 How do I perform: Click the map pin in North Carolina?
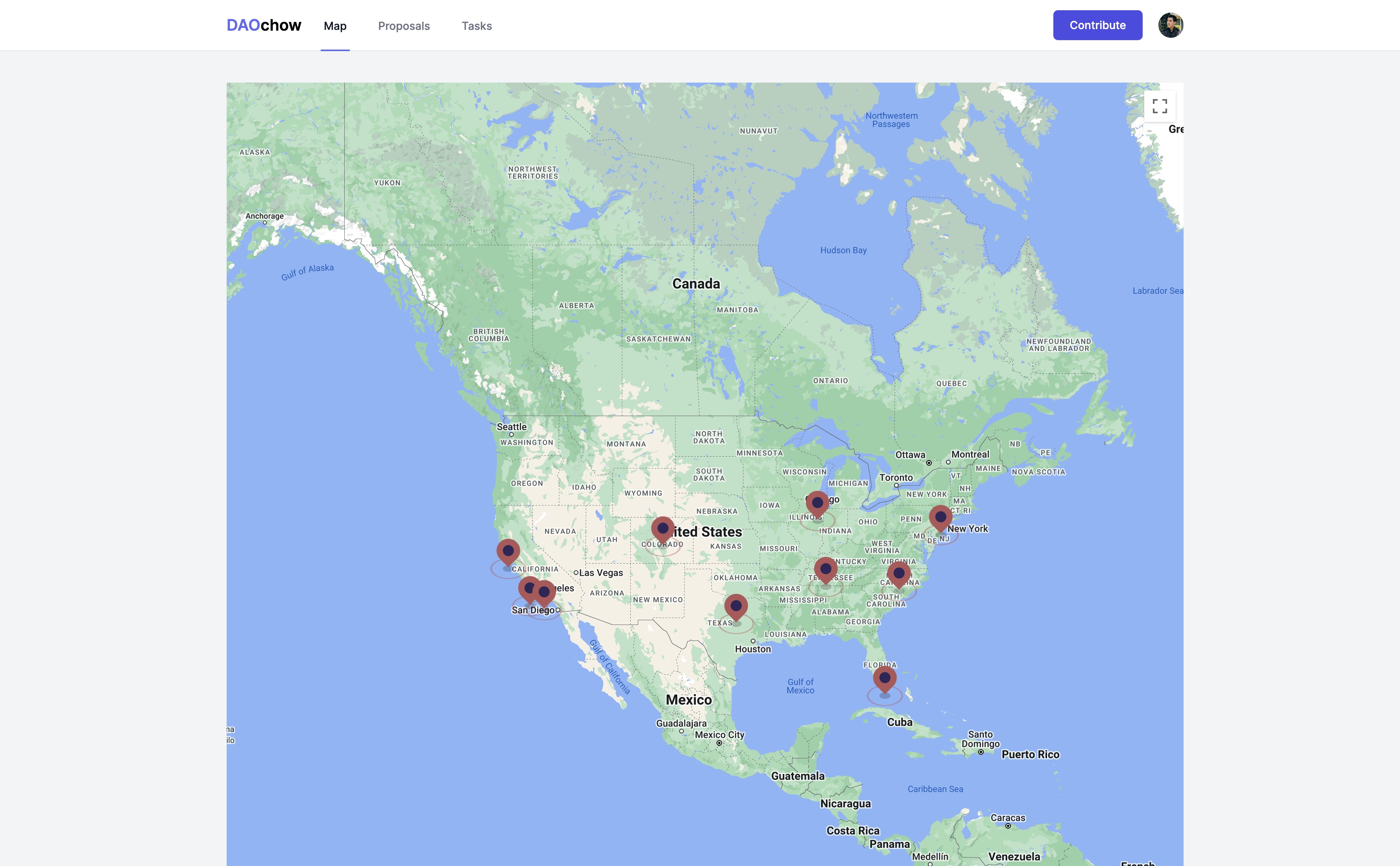(899, 573)
